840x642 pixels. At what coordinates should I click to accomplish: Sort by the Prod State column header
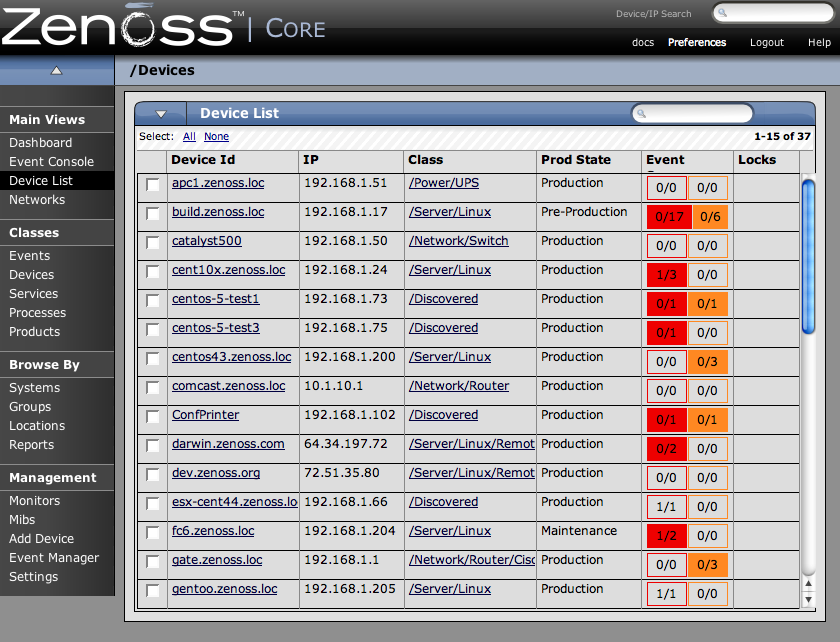576,160
